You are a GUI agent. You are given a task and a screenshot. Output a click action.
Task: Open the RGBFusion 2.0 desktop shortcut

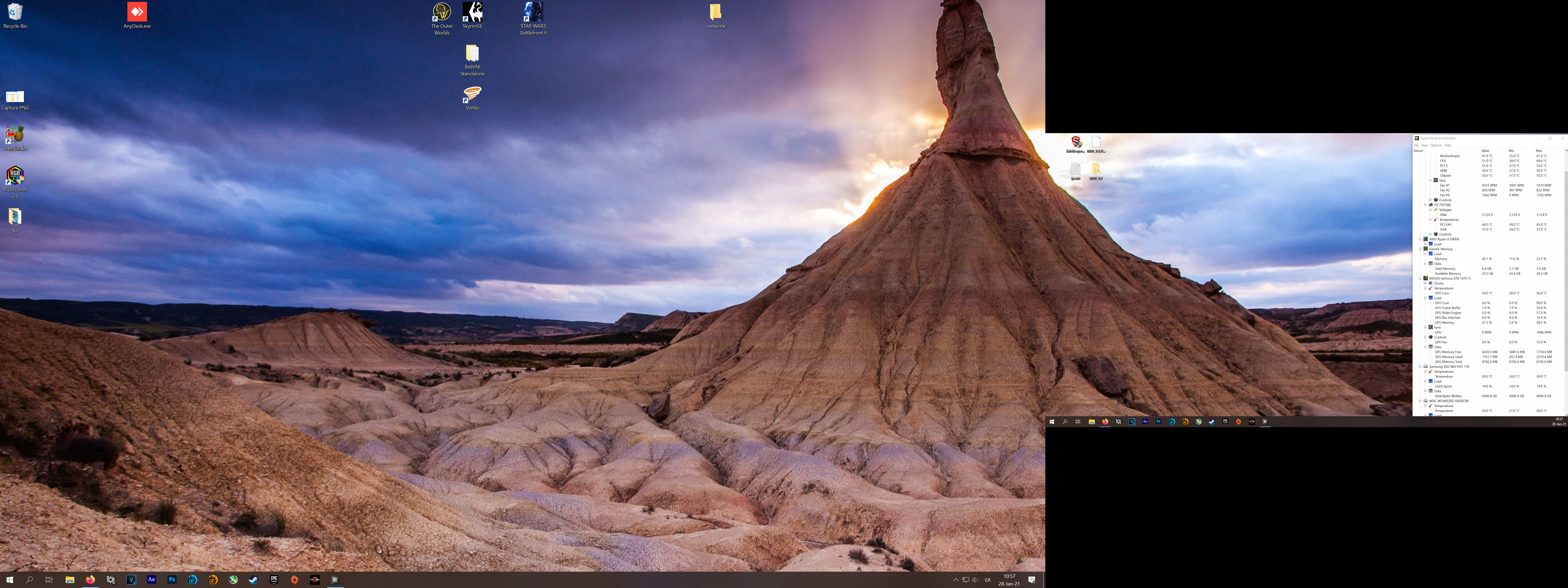(15, 176)
